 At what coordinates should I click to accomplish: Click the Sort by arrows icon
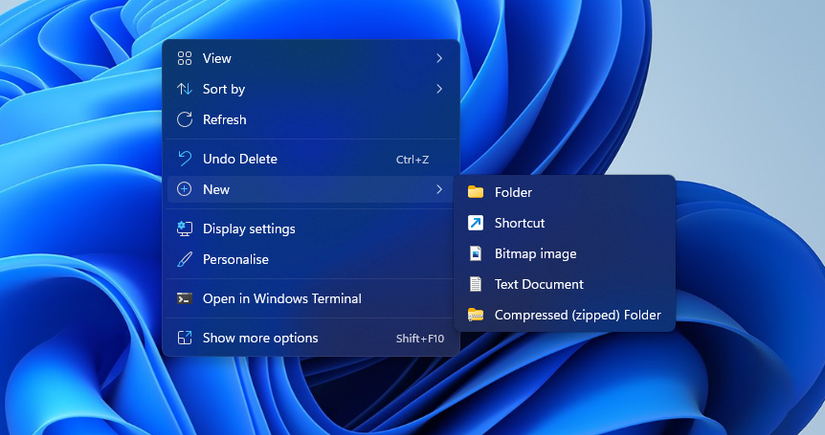(x=185, y=89)
